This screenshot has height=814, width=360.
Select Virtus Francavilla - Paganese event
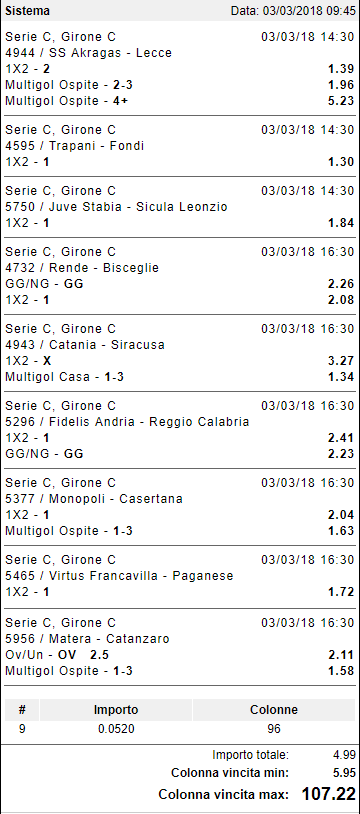pyautogui.click(x=119, y=576)
